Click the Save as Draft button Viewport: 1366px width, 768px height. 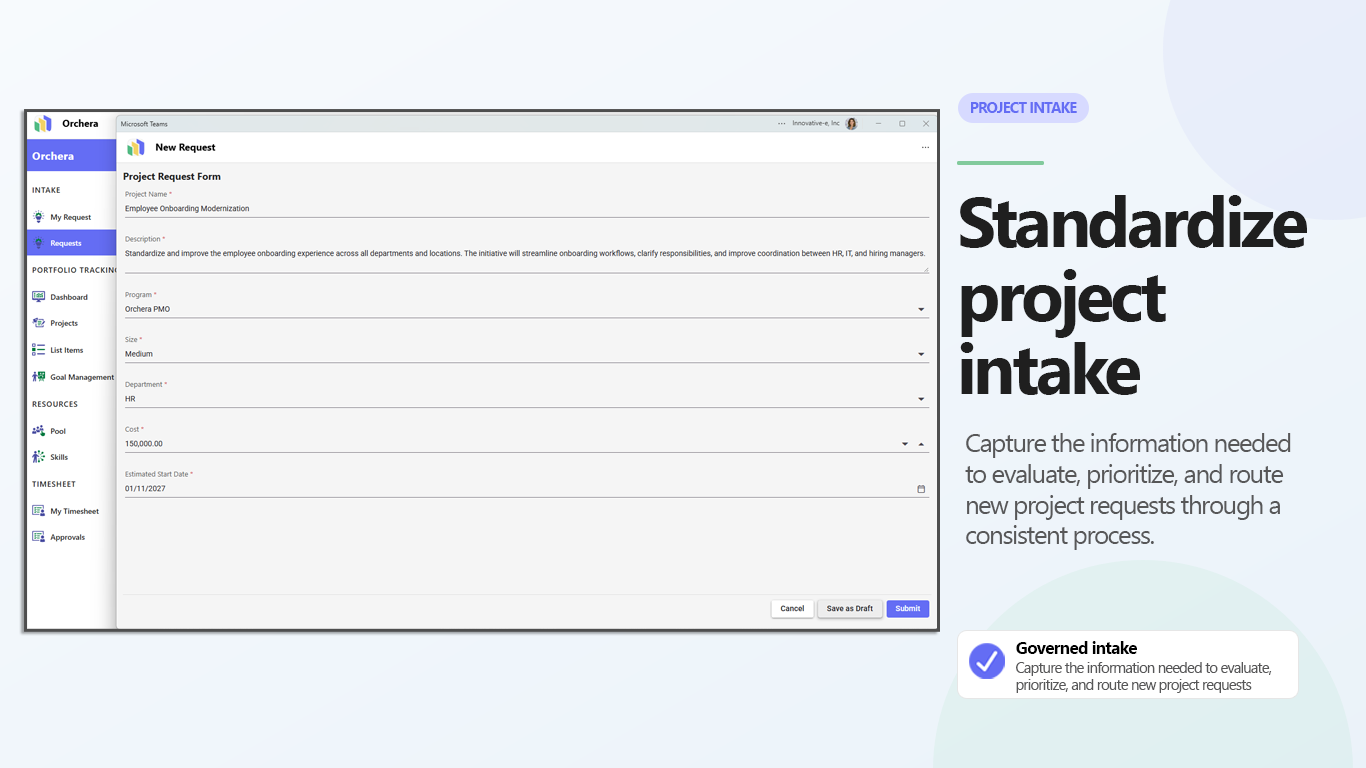tap(850, 609)
